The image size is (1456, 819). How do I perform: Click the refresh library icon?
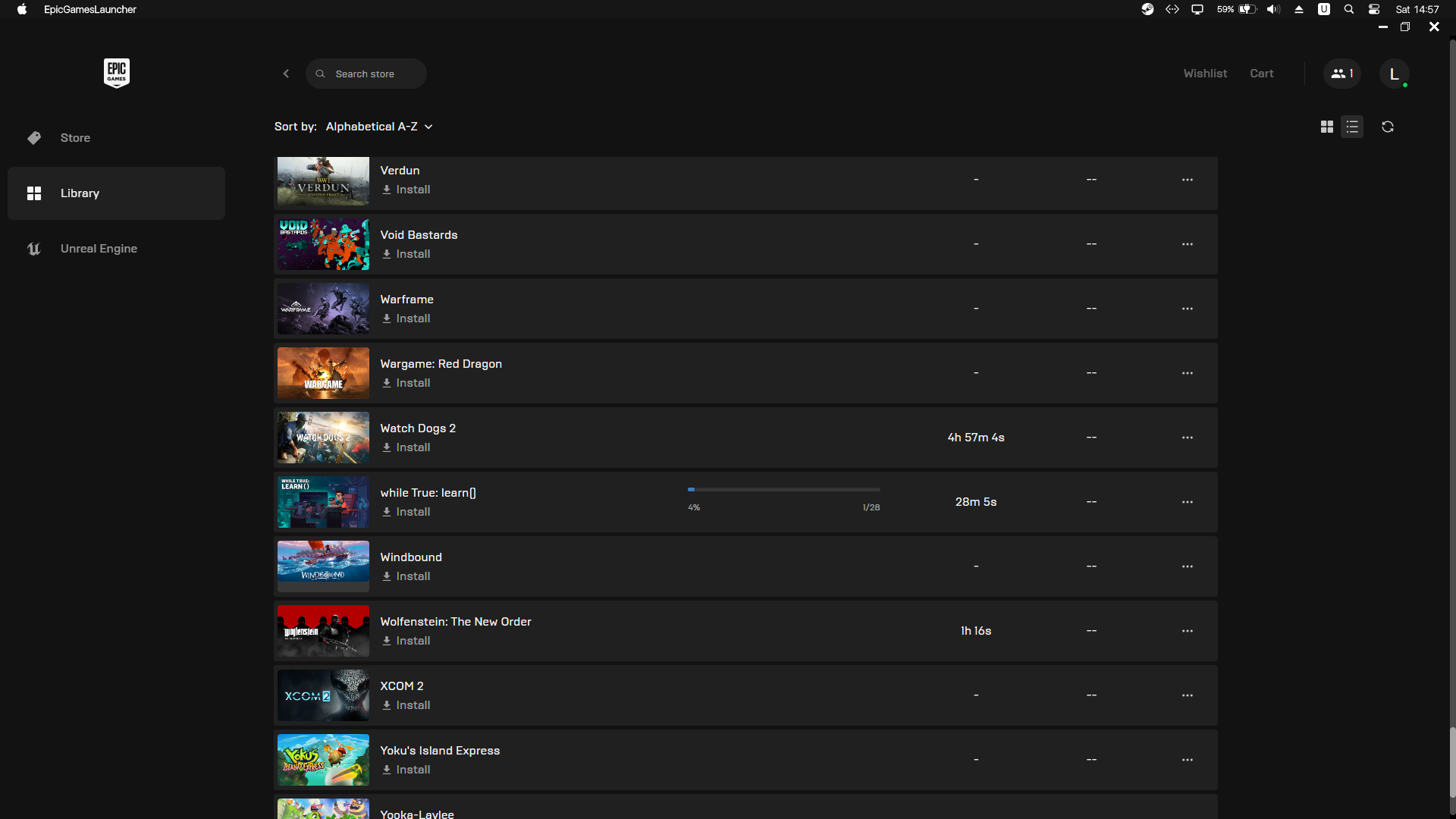[x=1388, y=127]
